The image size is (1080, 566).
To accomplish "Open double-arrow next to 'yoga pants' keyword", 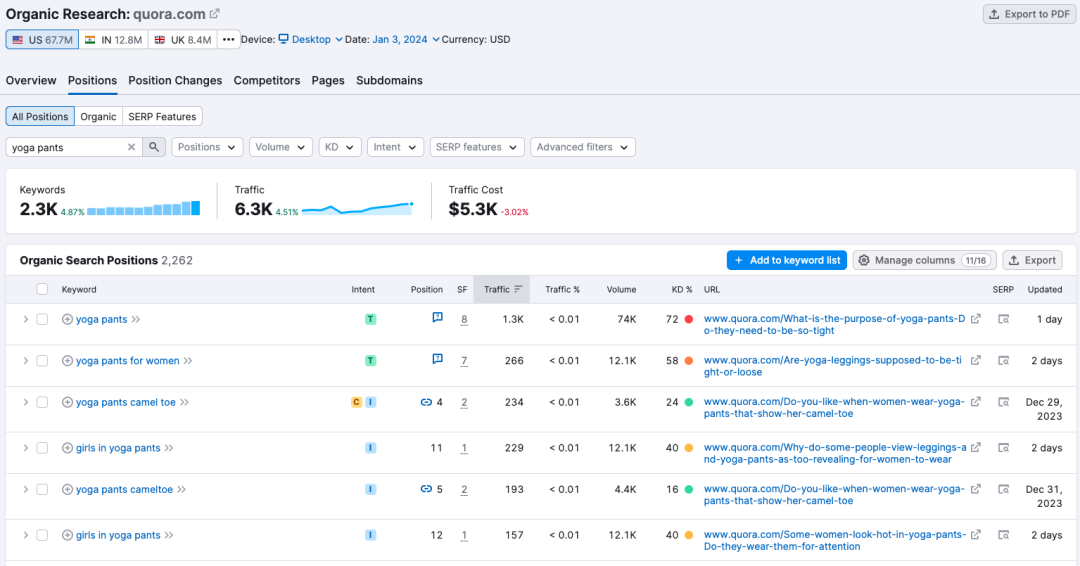I will [x=136, y=319].
